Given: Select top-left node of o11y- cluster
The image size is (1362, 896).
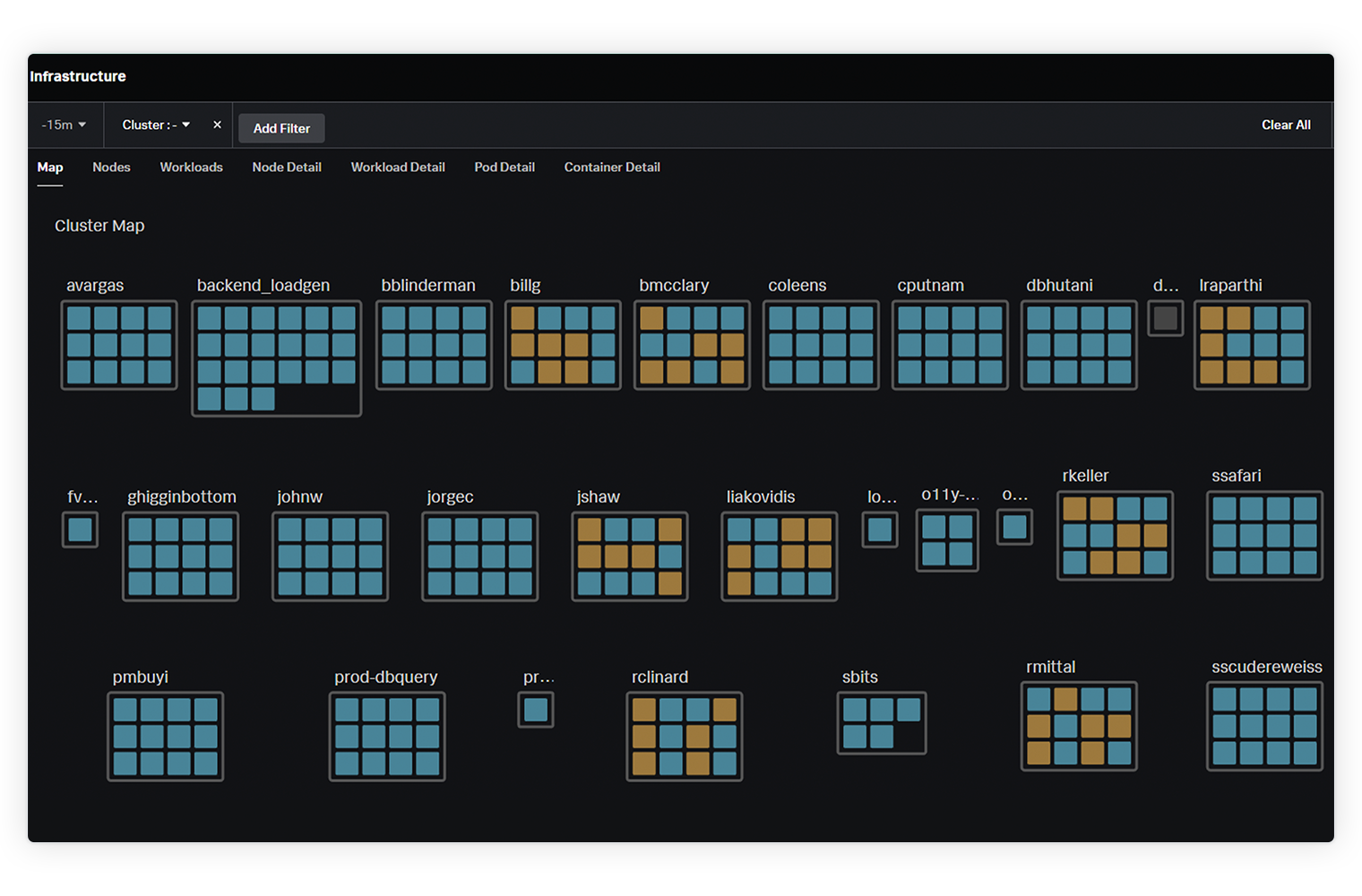Looking at the screenshot, I should (934, 527).
